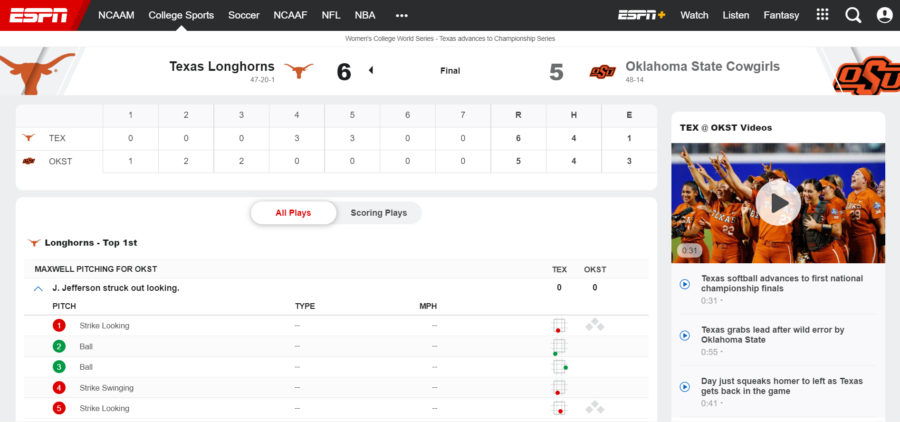
Task: Click pitch 3 green number badge
Action: pos(59,367)
